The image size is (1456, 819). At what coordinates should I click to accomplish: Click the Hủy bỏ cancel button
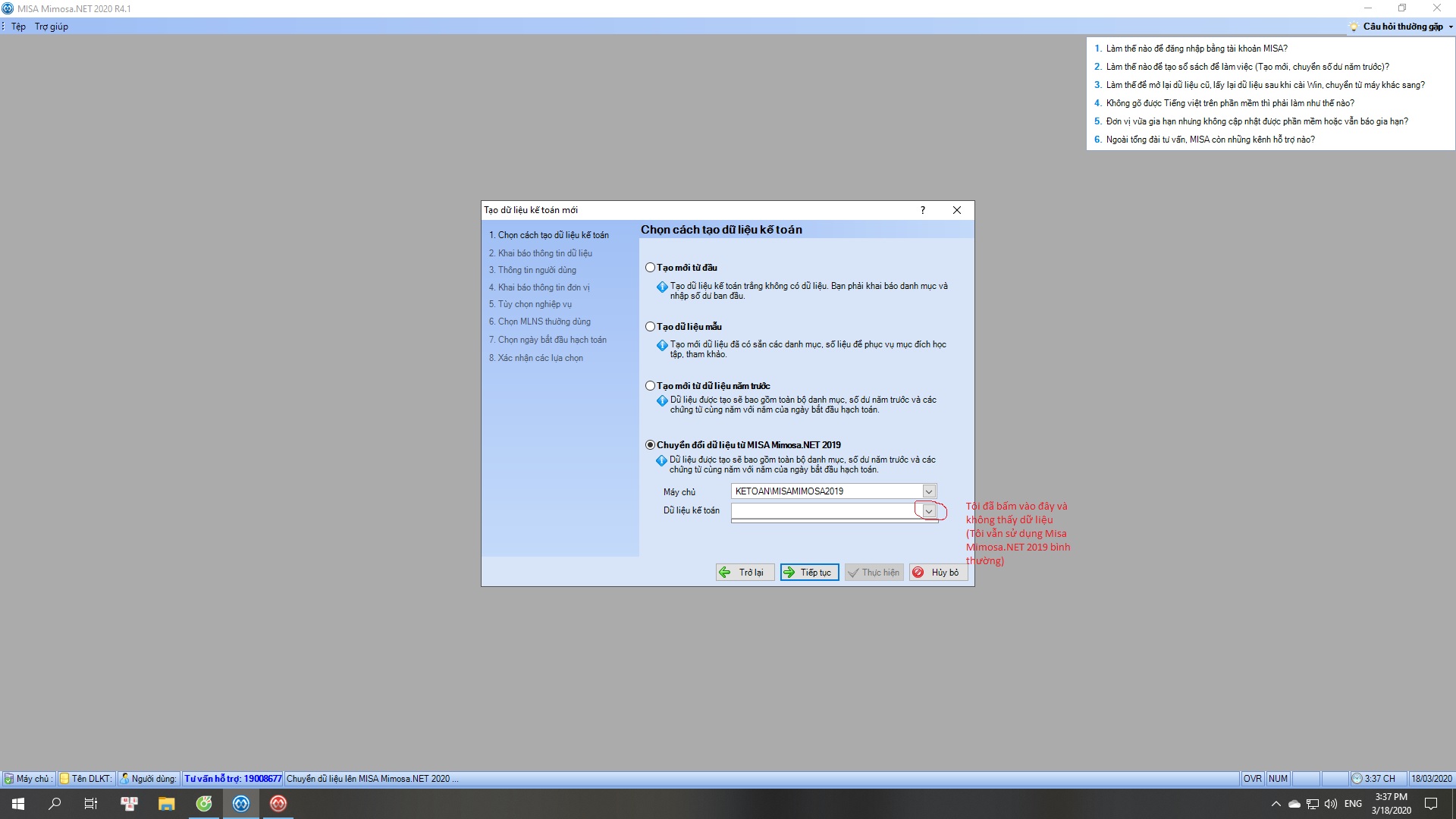938,573
